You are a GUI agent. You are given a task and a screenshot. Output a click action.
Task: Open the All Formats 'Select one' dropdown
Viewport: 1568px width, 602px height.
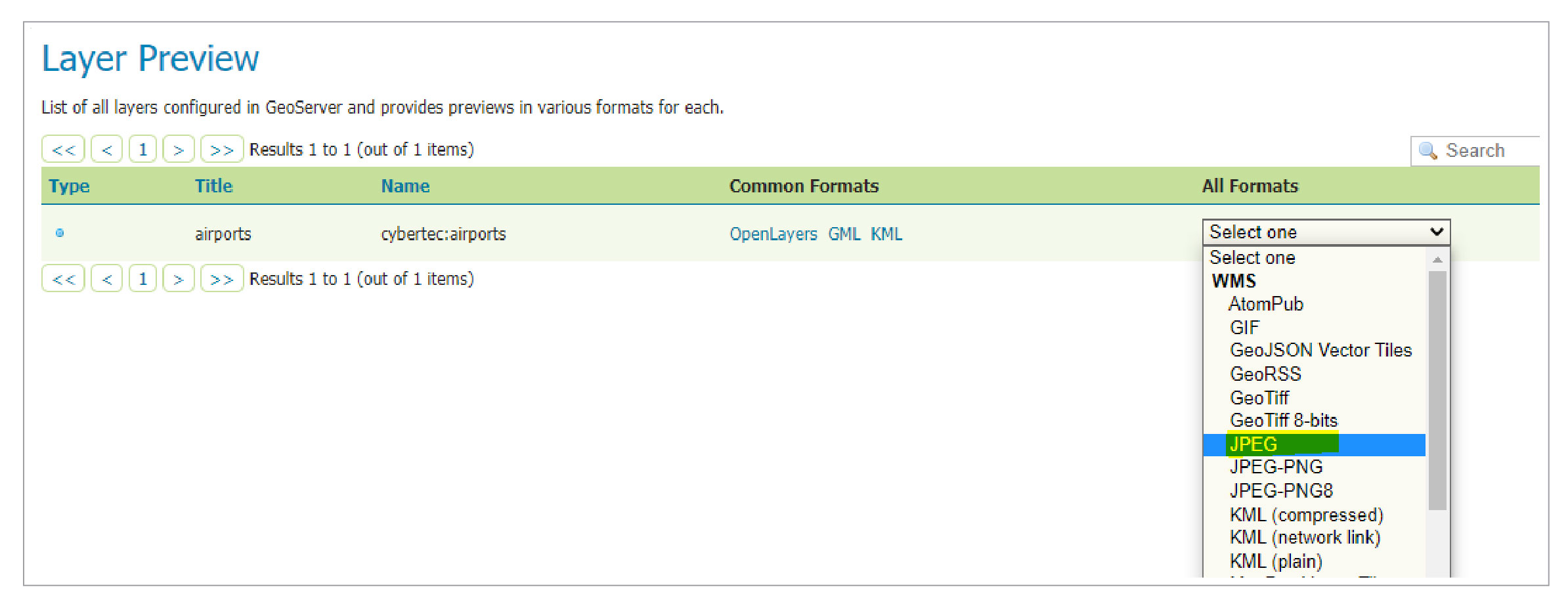[1326, 232]
